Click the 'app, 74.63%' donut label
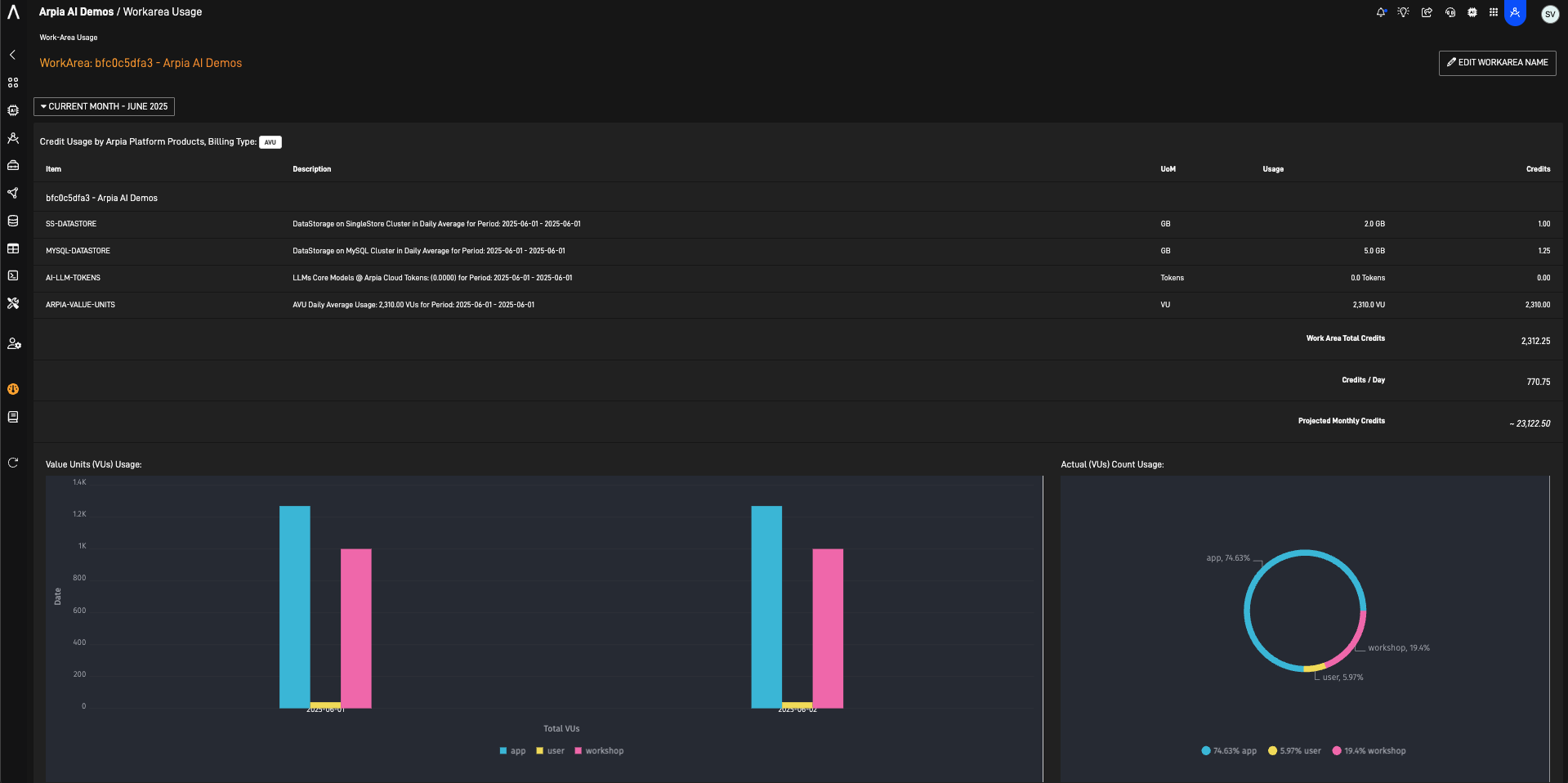This screenshot has width=1568, height=783. click(x=1228, y=558)
